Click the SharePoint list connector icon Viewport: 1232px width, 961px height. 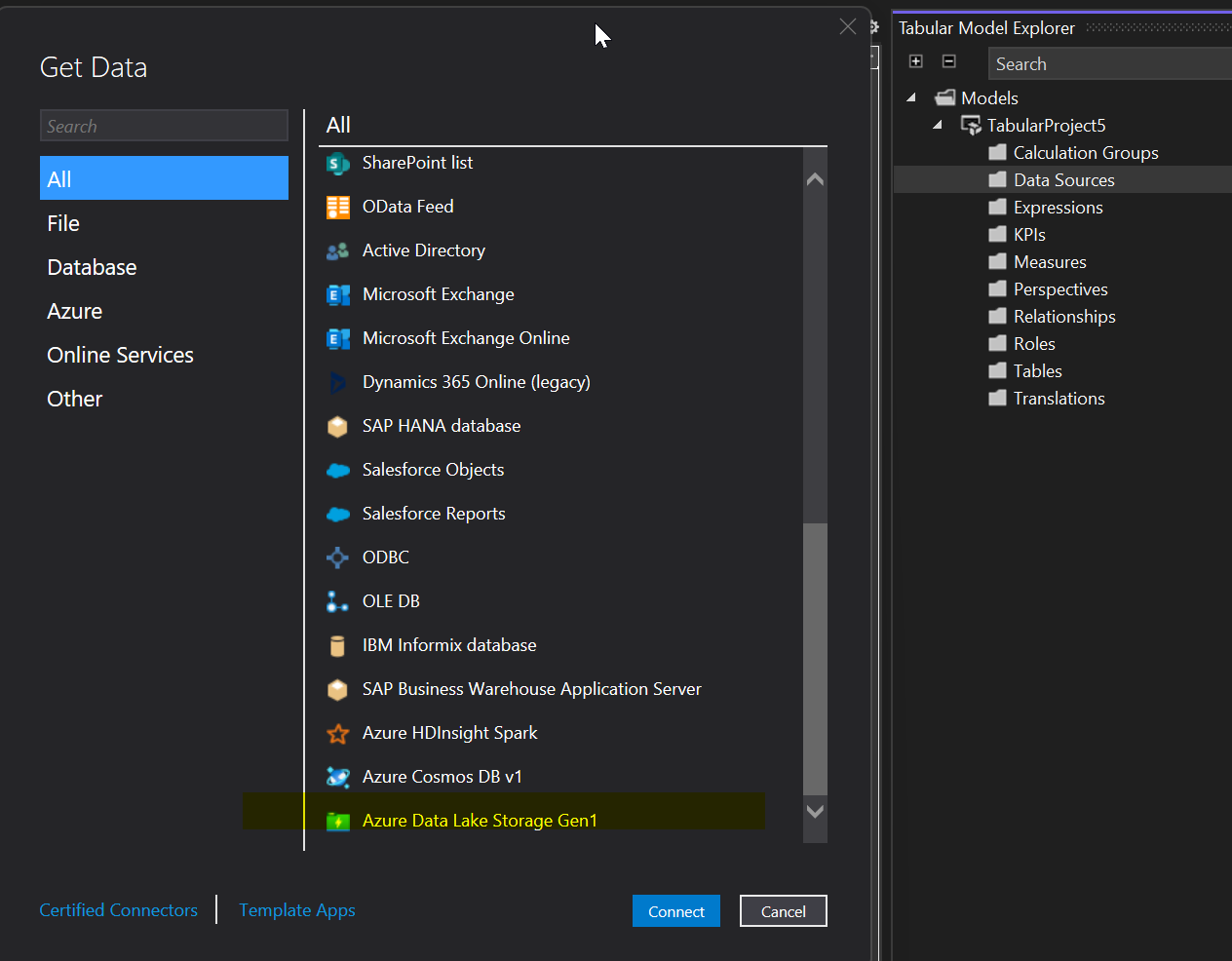337,164
